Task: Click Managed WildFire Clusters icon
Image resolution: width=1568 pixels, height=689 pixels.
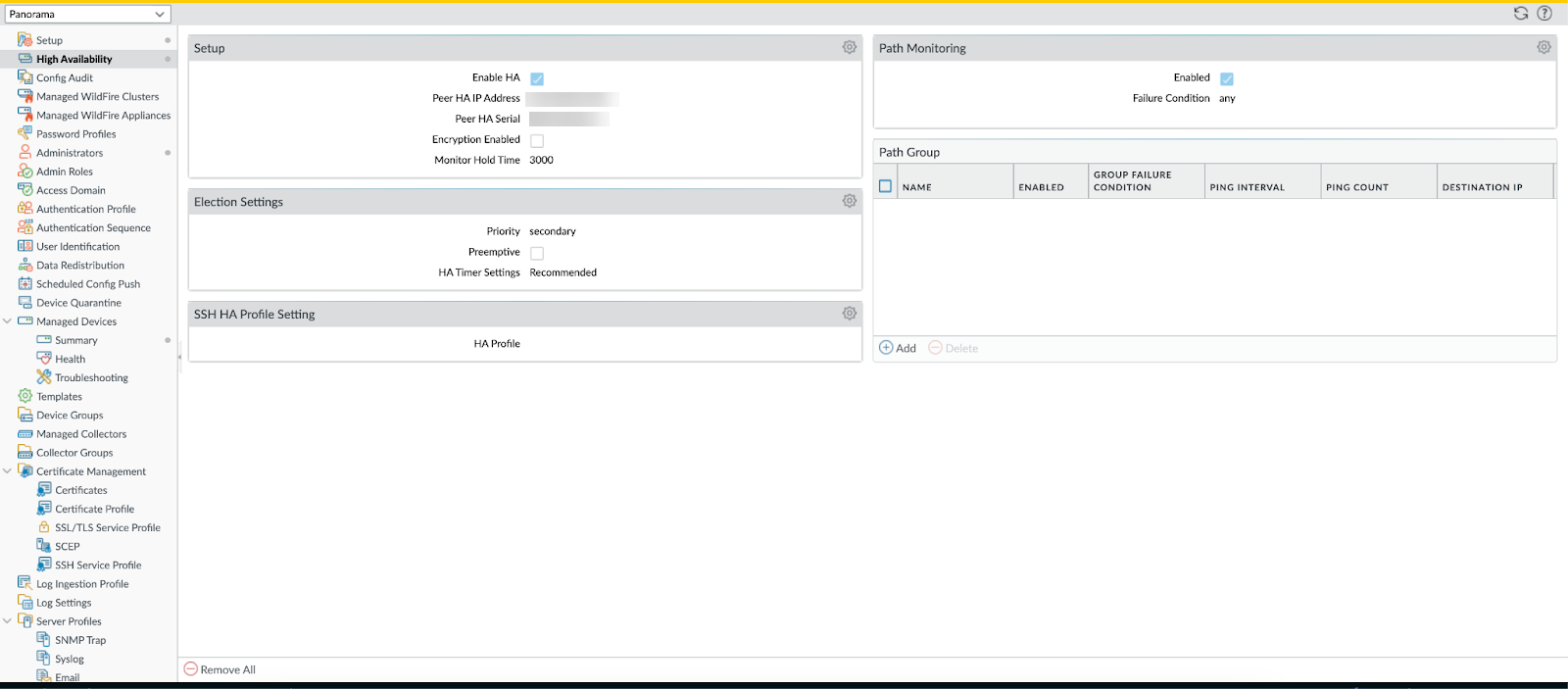Action: 24,96
